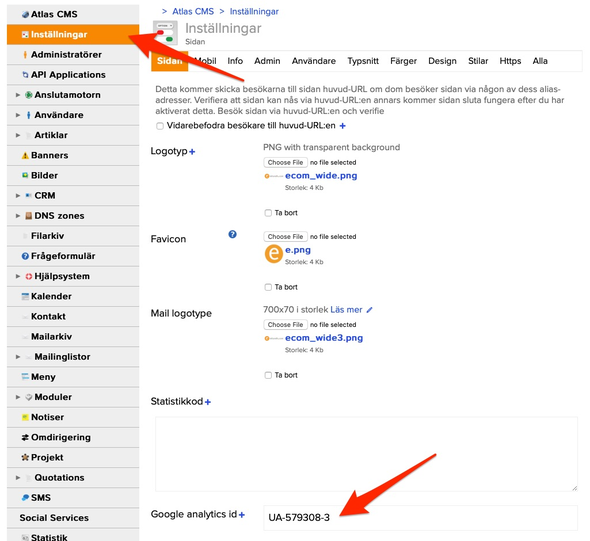Click the Google analytics id input field
590x541 pixels.
(x=421, y=518)
